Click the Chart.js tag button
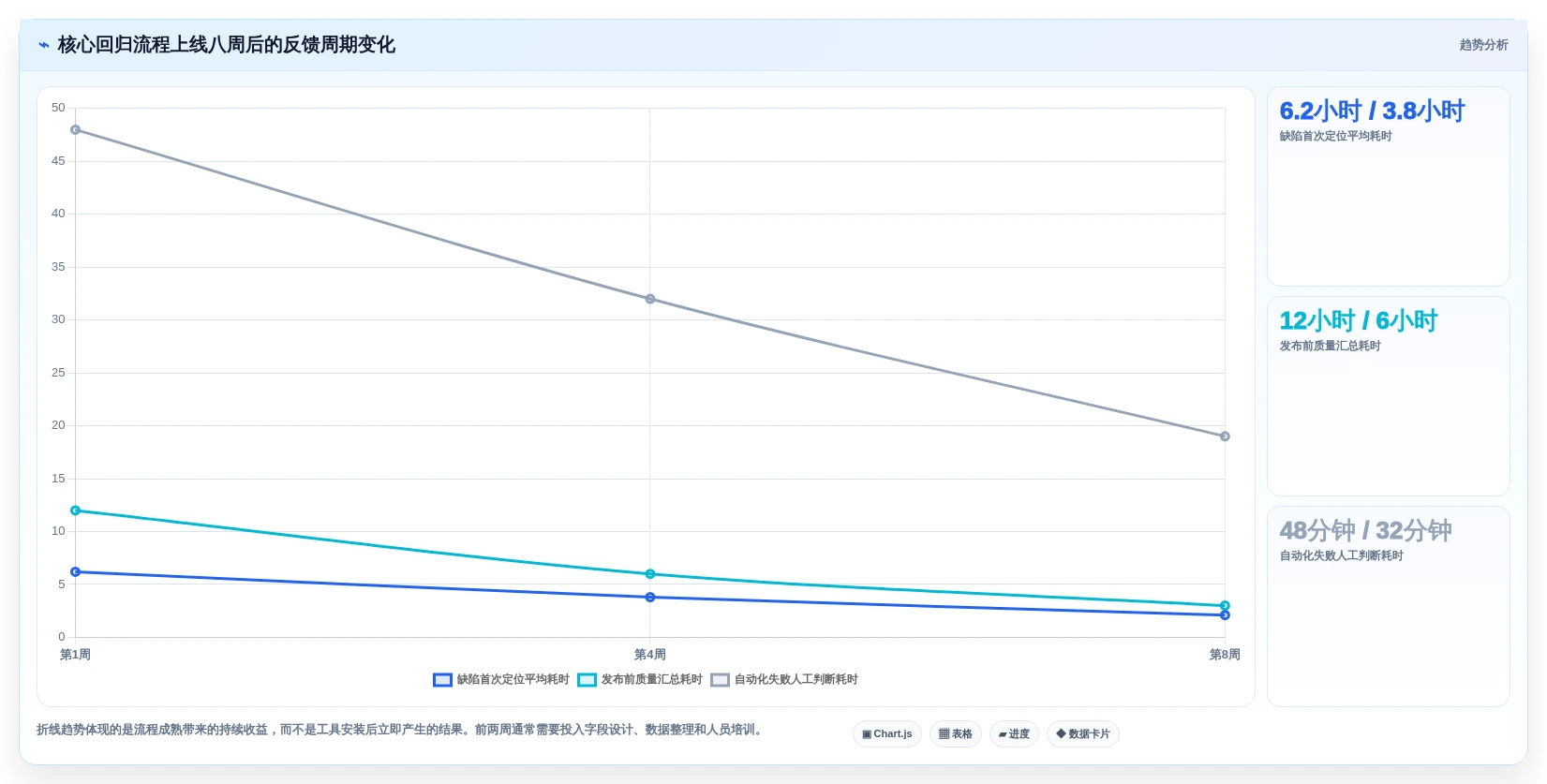Image resolution: width=1547 pixels, height=784 pixels. [887, 734]
